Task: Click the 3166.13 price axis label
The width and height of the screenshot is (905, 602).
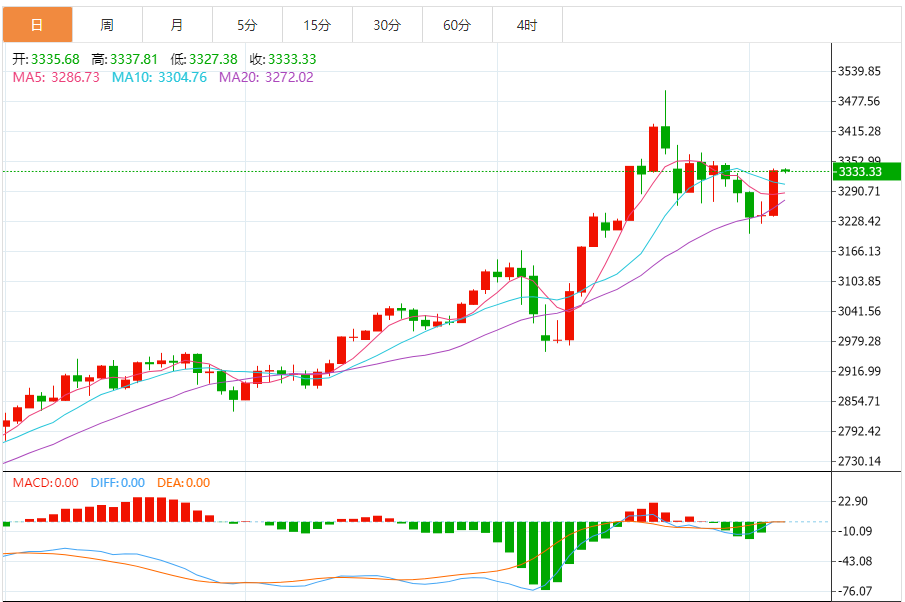Action: 859,251
